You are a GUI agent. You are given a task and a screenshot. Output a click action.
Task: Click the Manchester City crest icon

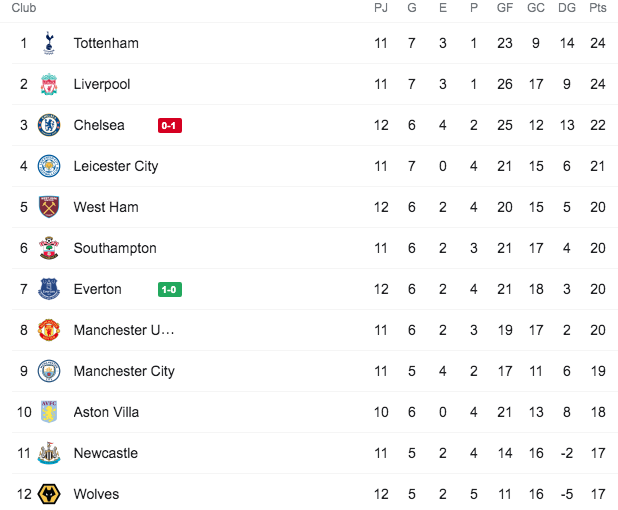(49, 371)
